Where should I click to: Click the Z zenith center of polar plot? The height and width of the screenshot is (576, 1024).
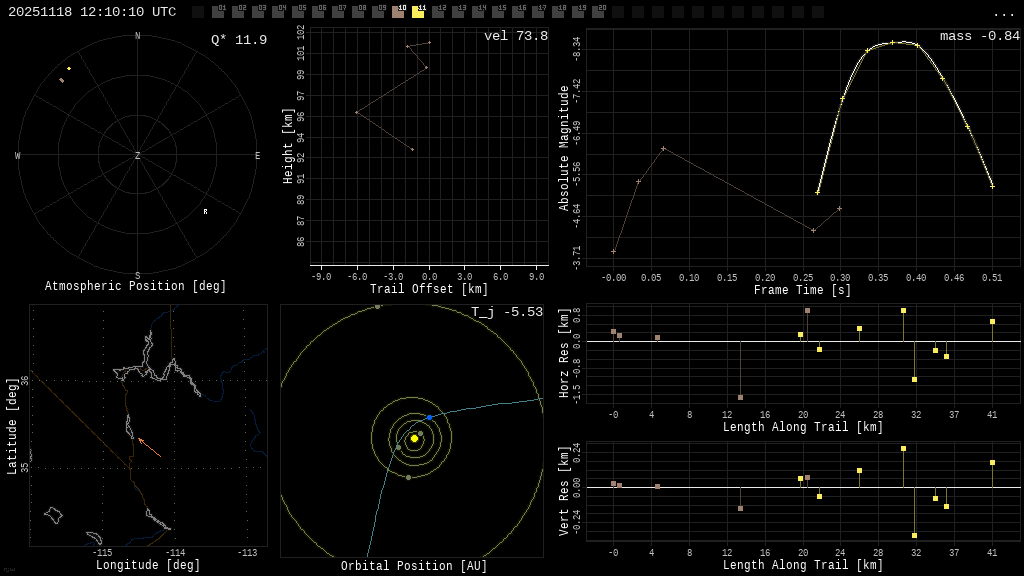[138, 156]
